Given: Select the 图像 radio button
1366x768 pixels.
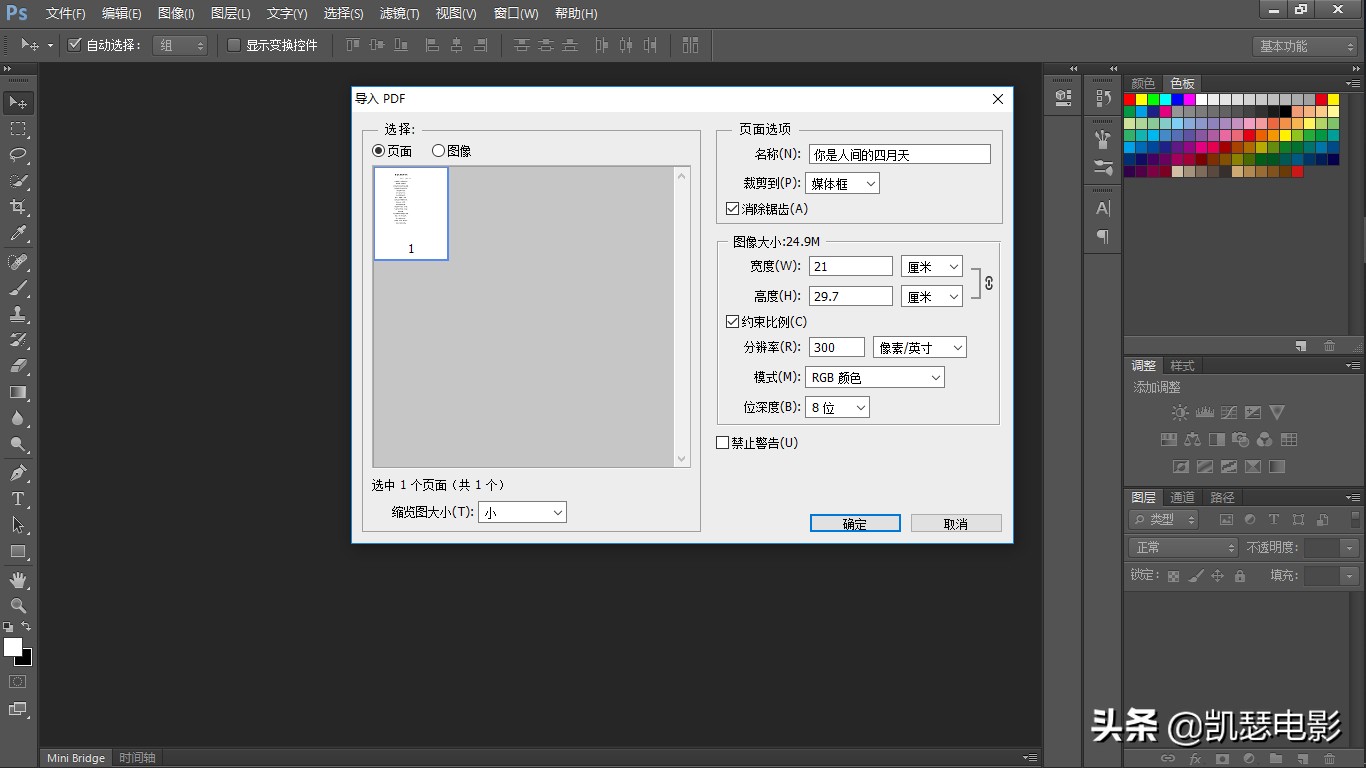Looking at the screenshot, I should pos(438,151).
